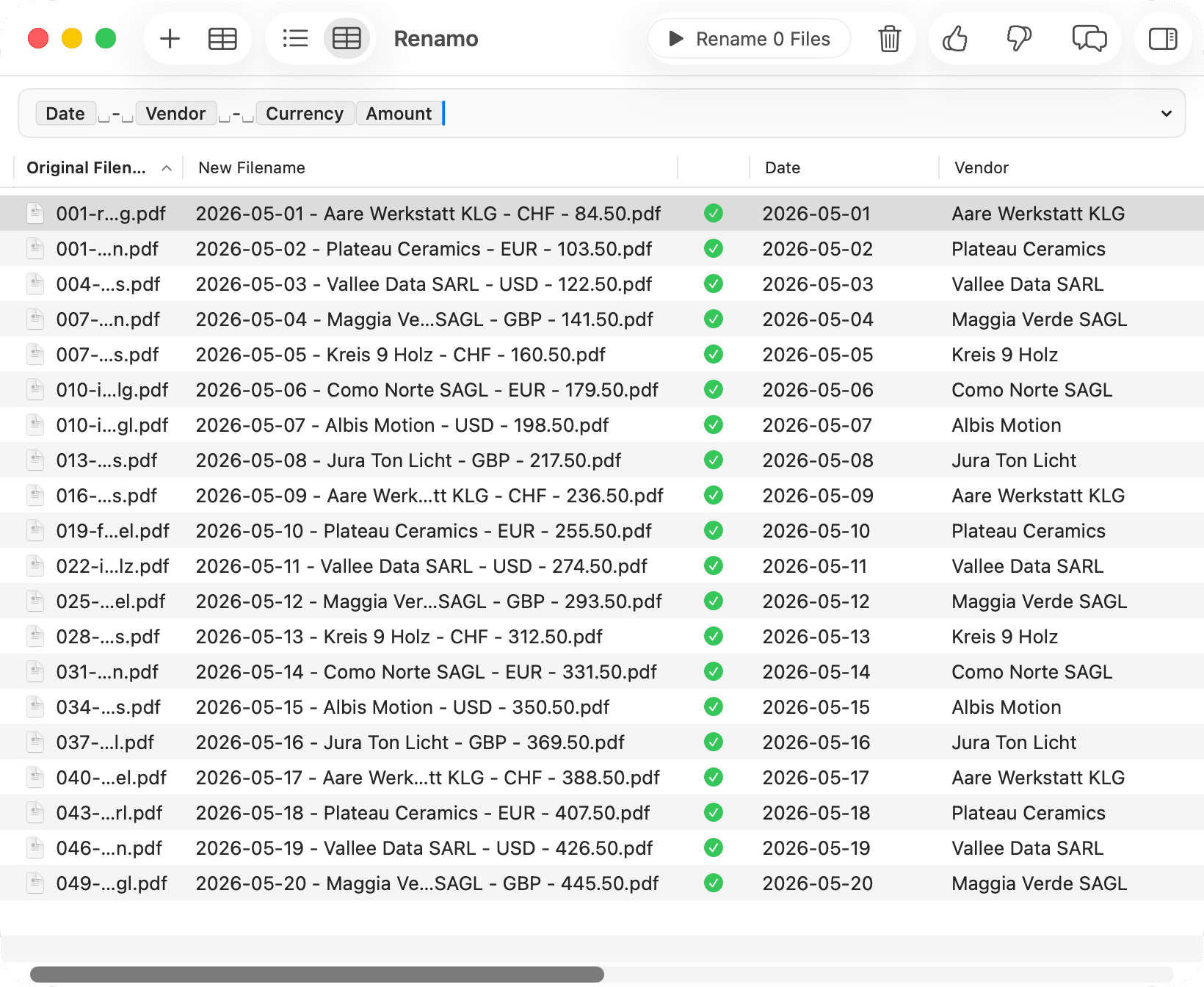Click the plus button to add files

[x=170, y=38]
